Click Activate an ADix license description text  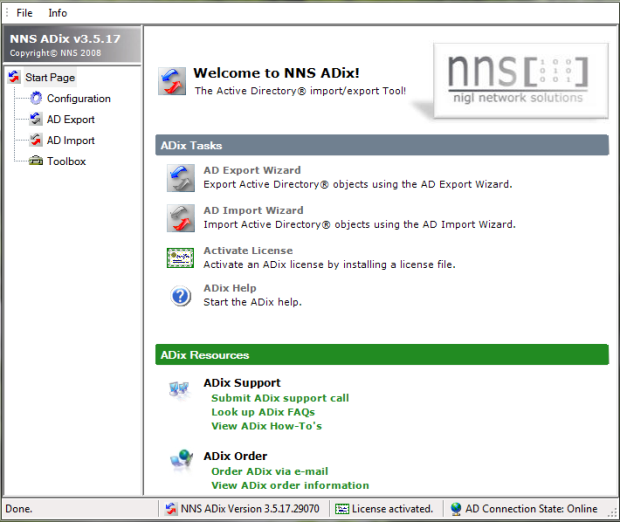[329, 264]
